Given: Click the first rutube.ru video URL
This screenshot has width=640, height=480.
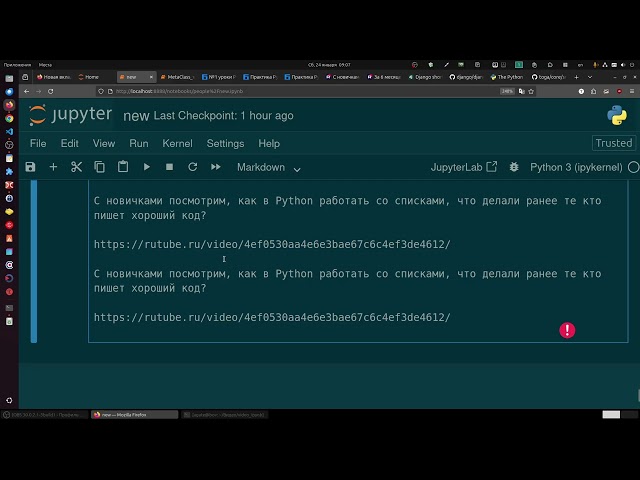Looking at the screenshot, I should coord(272,244).
